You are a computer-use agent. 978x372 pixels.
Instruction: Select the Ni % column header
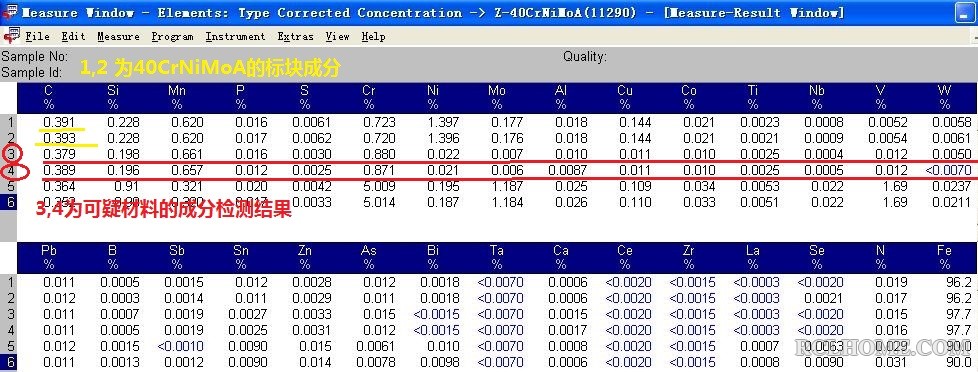coord(433,97)
